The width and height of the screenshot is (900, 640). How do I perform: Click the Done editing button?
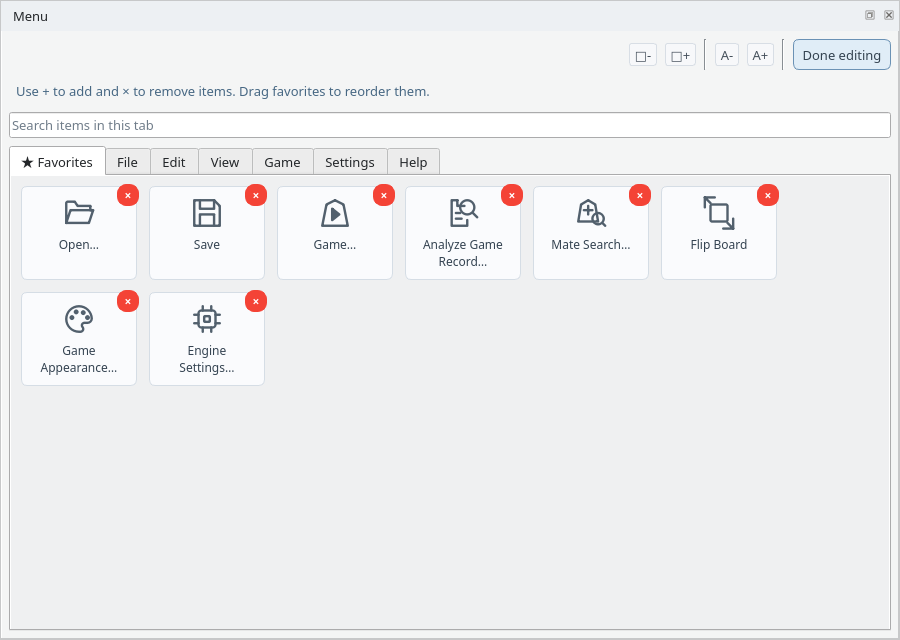(841, 55)
